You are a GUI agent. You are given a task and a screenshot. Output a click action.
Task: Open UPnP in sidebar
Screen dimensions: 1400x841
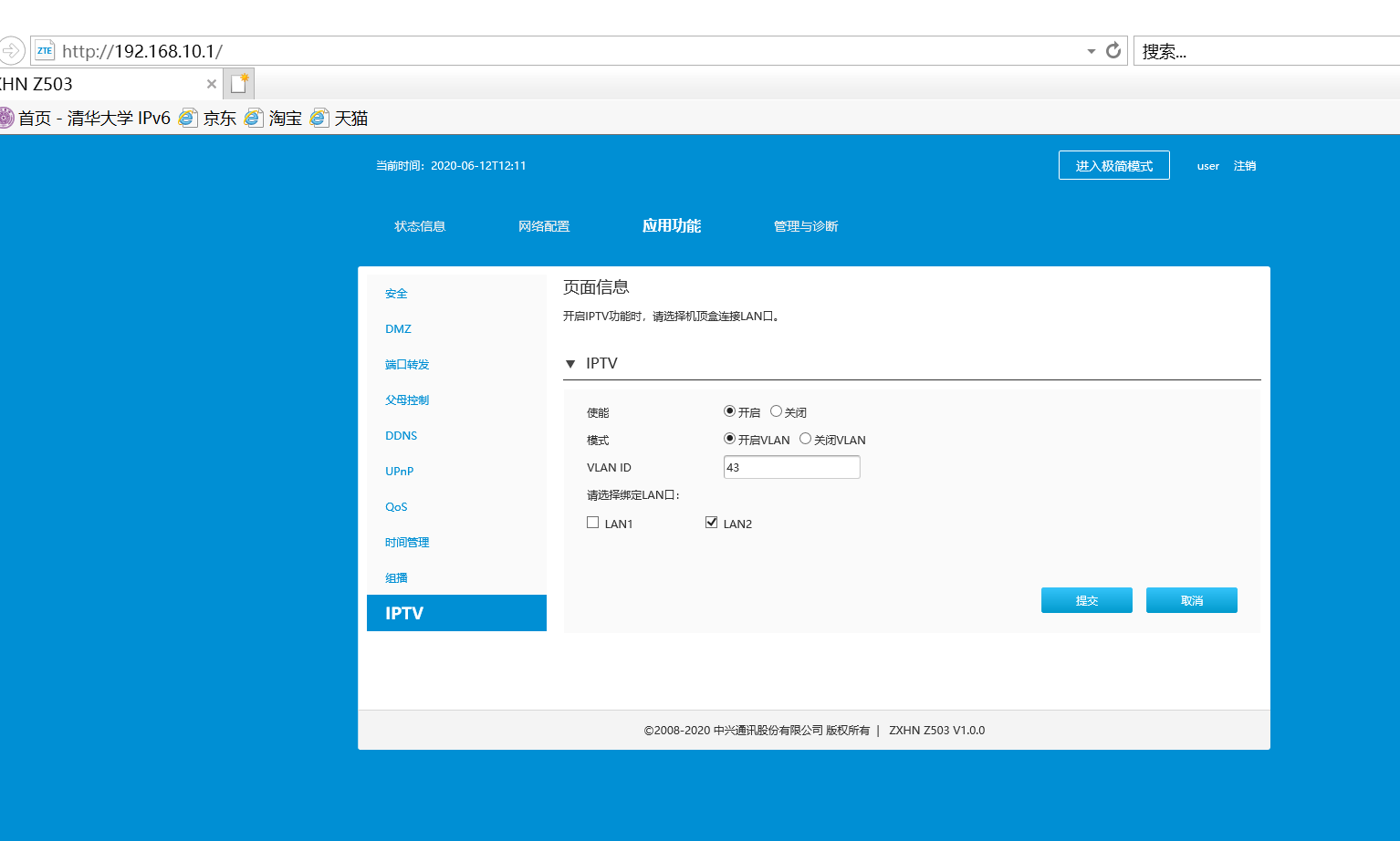point(399,472)
